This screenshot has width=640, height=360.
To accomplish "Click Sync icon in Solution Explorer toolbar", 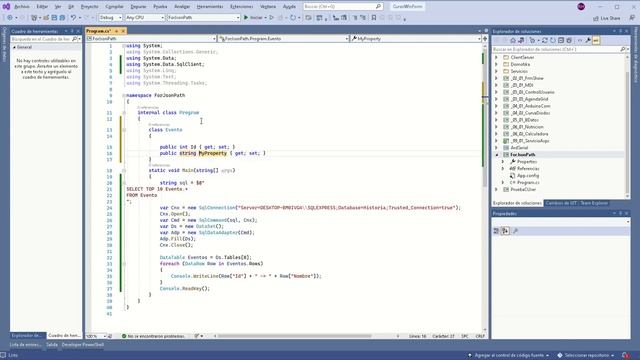I will (544, 40).
